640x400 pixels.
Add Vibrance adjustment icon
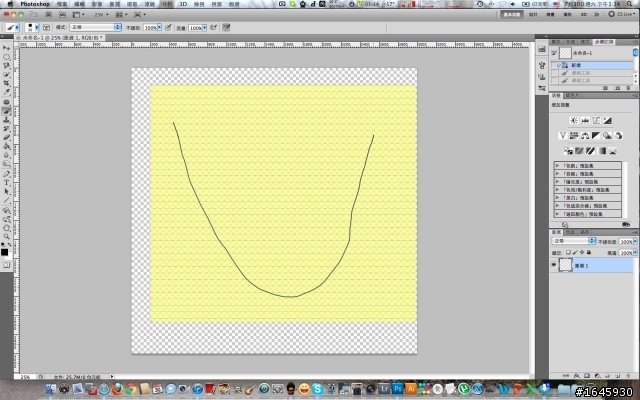(x=563, y=136)
